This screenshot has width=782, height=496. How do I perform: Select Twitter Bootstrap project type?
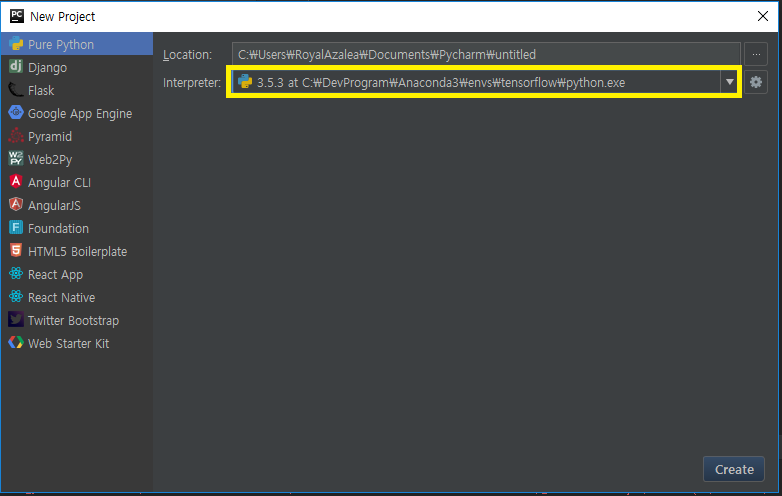[x=77, y=320]
